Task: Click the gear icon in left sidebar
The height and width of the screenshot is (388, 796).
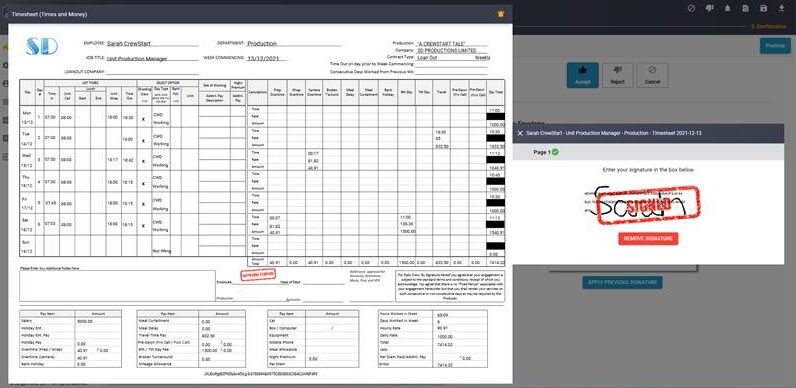Action: pos(5,66)
